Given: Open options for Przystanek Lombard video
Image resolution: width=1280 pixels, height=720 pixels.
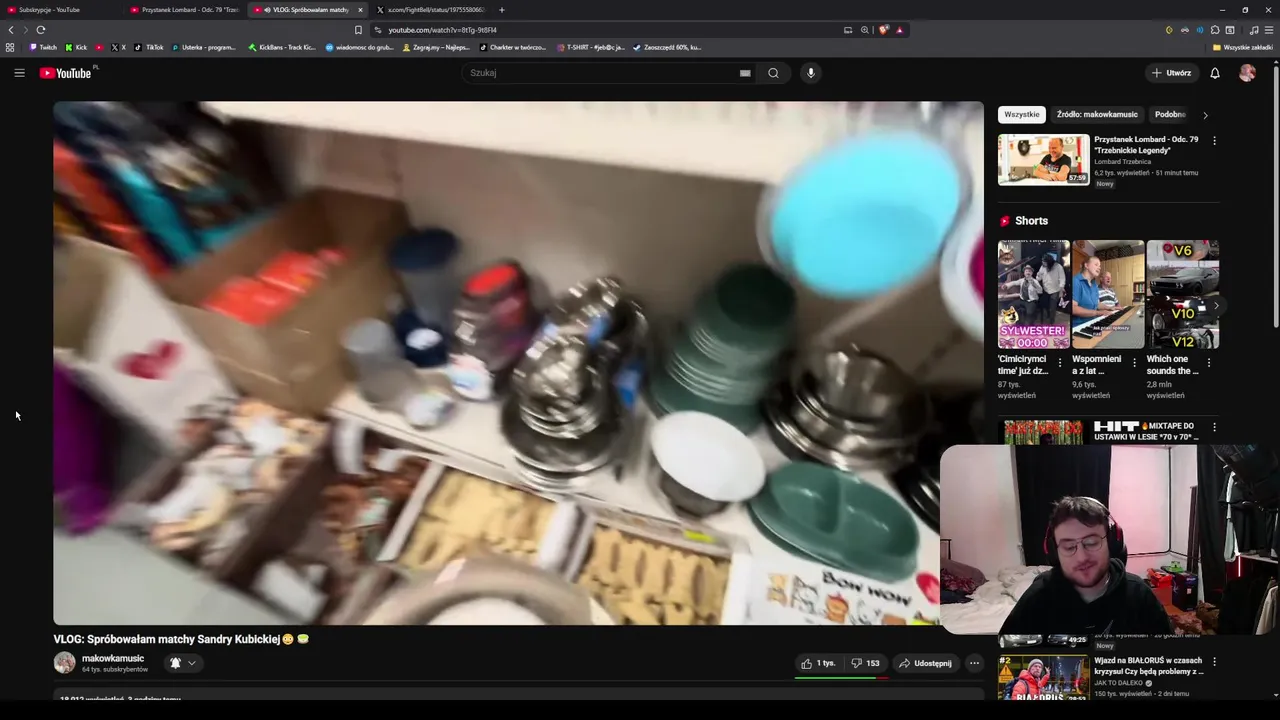Looking at the screenshot, I should coord(1214,141).
